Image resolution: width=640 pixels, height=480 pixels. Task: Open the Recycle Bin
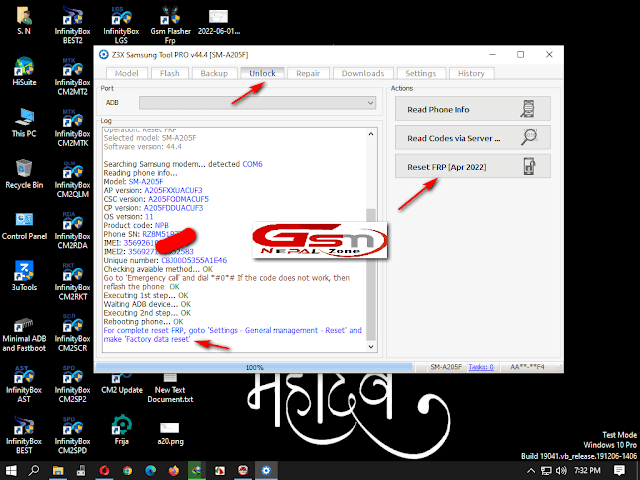[24, 174]
